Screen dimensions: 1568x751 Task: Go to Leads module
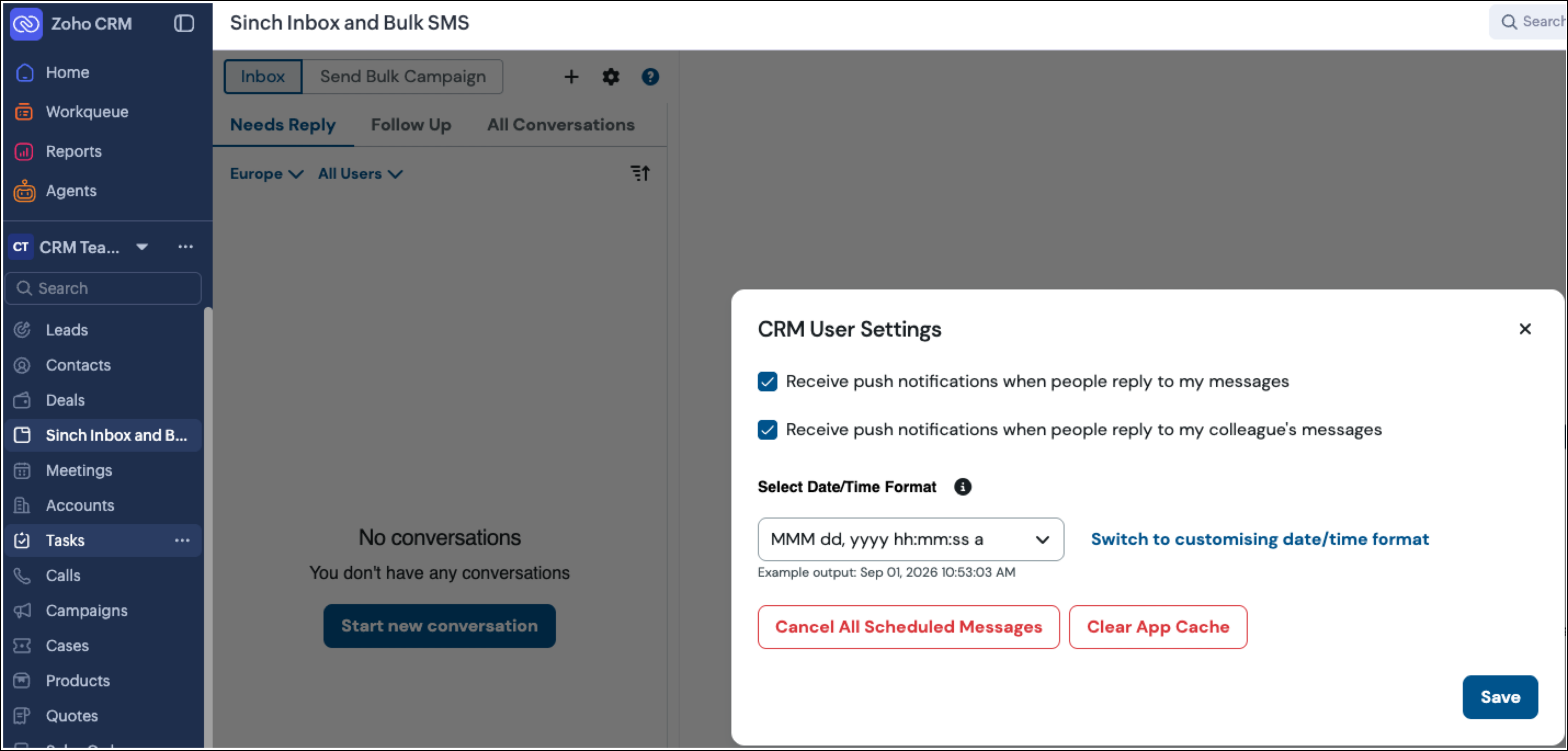pyautogui.click(x=67, y=330)
